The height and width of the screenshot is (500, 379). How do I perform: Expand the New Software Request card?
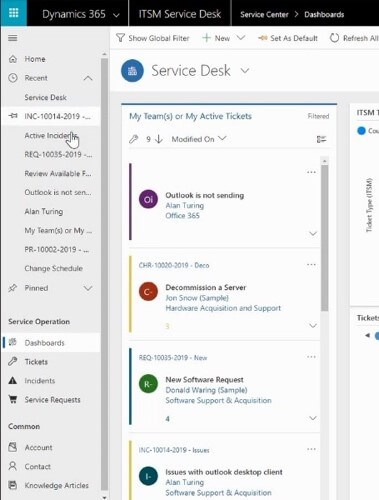[x=313, y=418]
